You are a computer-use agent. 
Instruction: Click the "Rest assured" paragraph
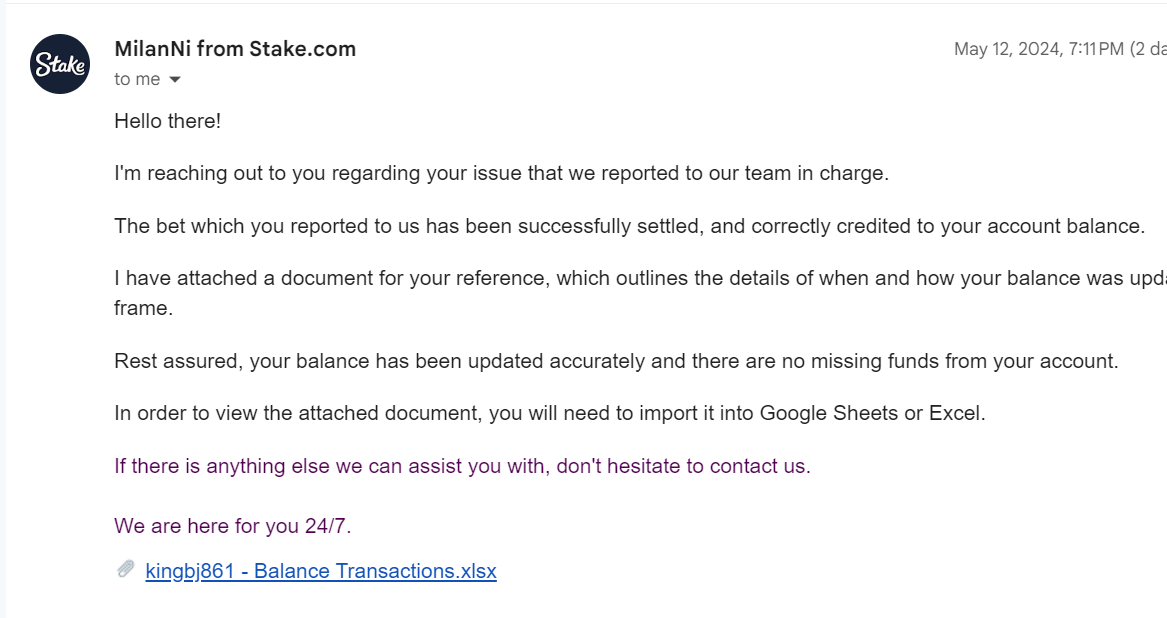[x=616, y=361]
